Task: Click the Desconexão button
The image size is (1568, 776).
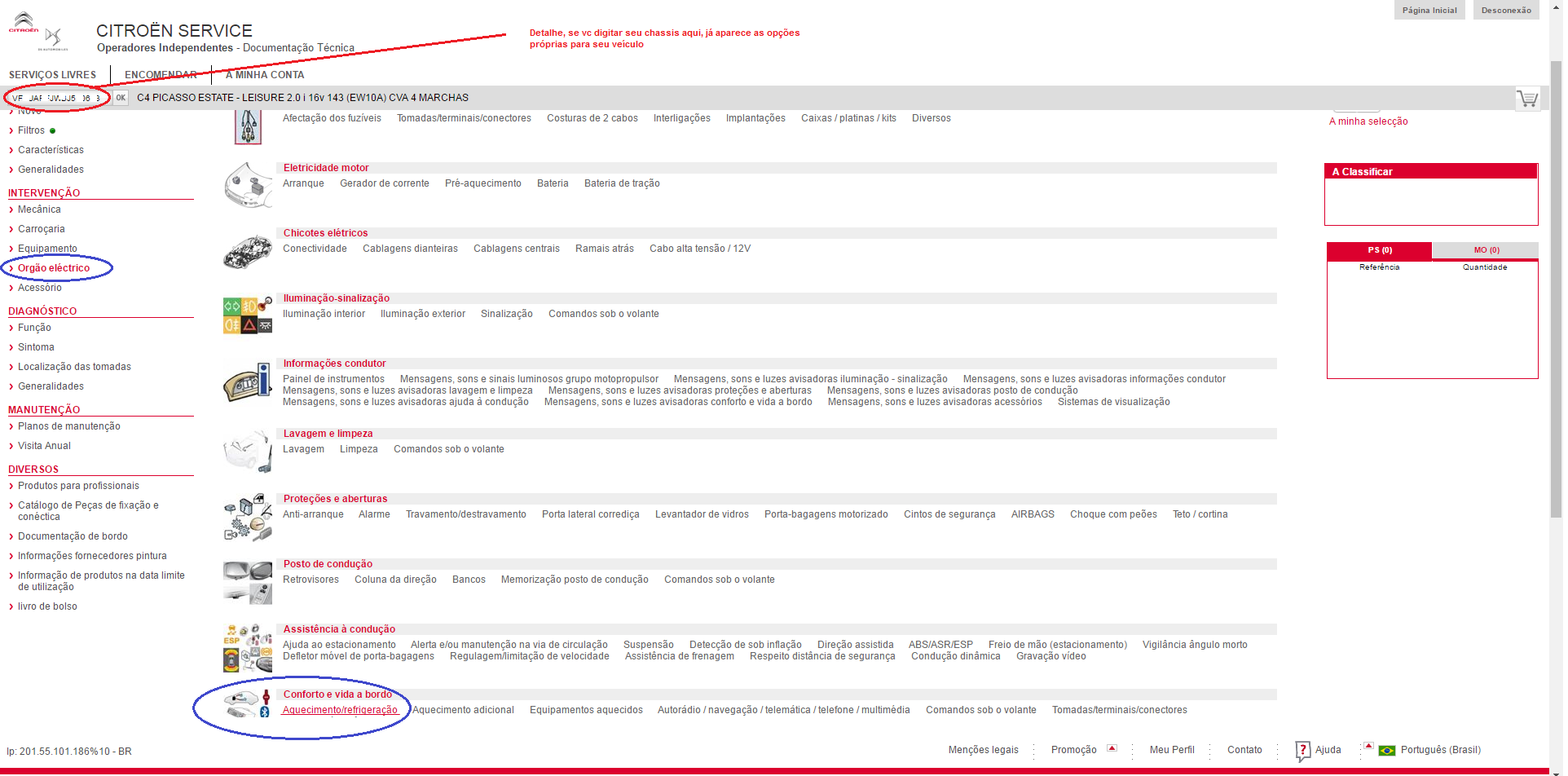Action: [1505, 11]
